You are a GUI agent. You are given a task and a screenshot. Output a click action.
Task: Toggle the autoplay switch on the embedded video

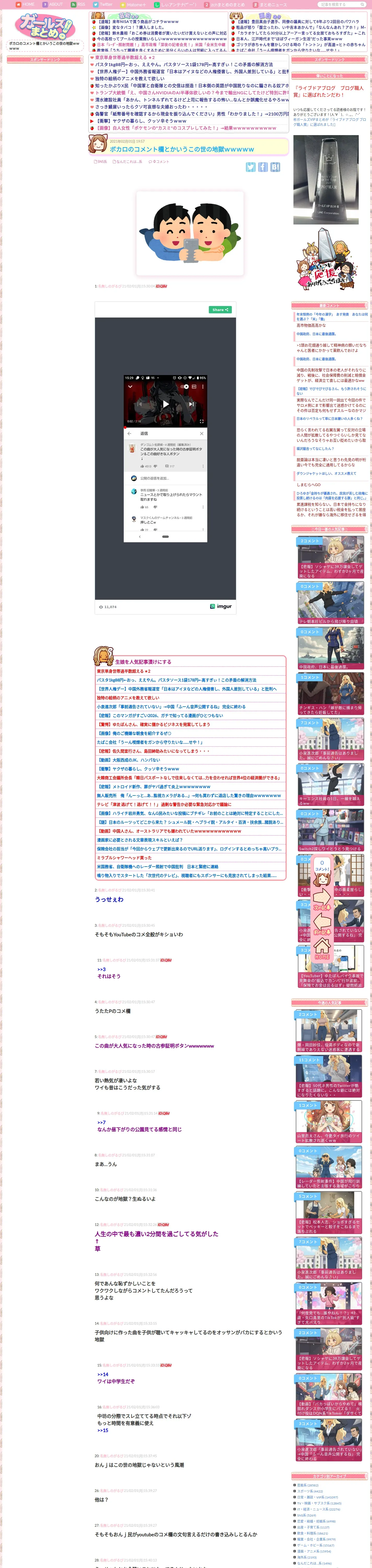point(184,386)
